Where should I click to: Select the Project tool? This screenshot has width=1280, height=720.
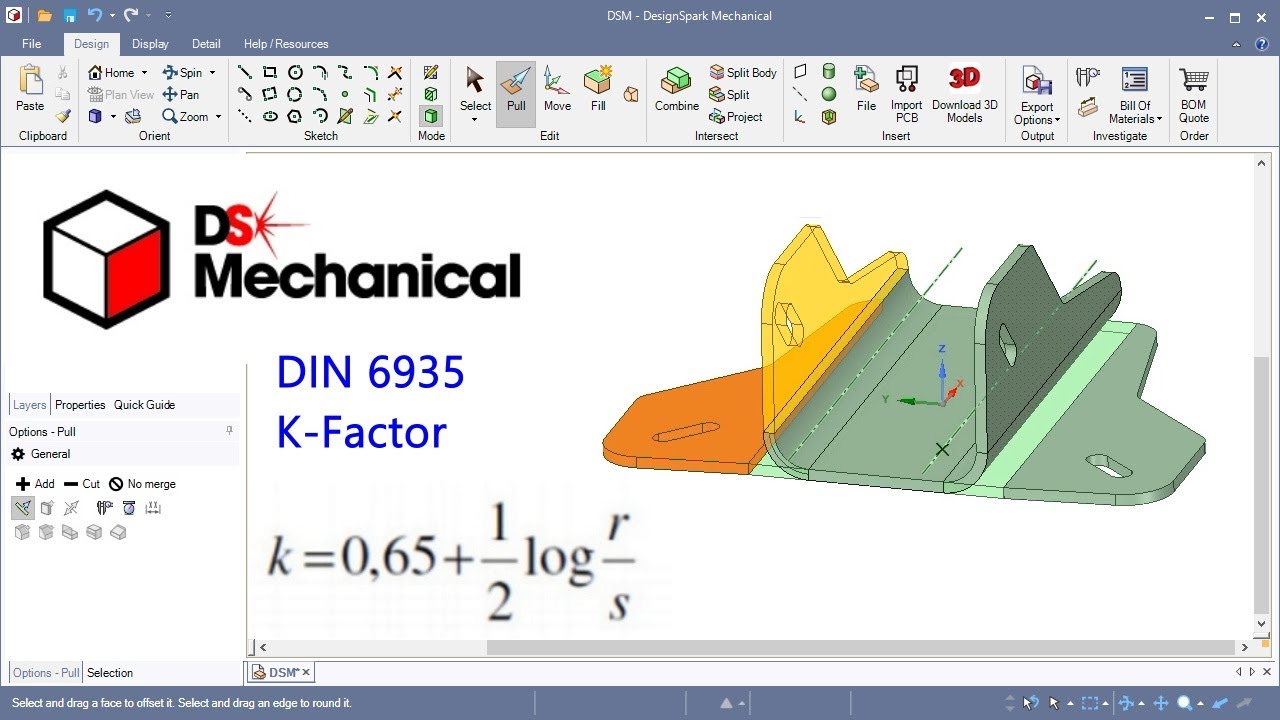[736, 116]
